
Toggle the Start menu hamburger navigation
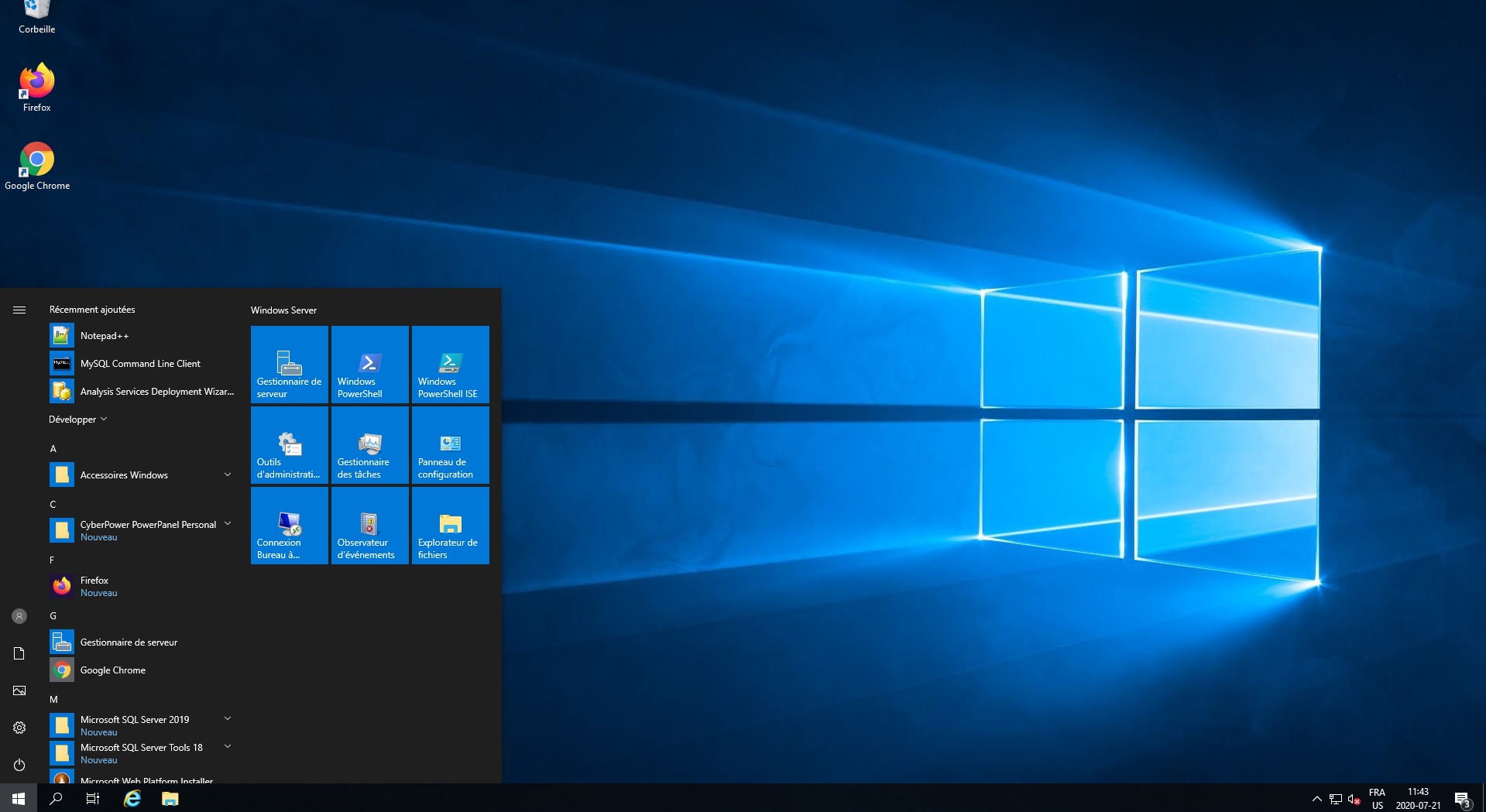[x=19, y=310]
